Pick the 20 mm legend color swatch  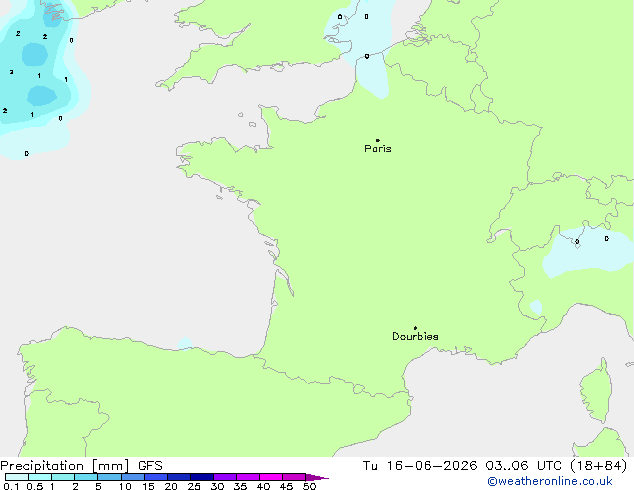(178, 477)
